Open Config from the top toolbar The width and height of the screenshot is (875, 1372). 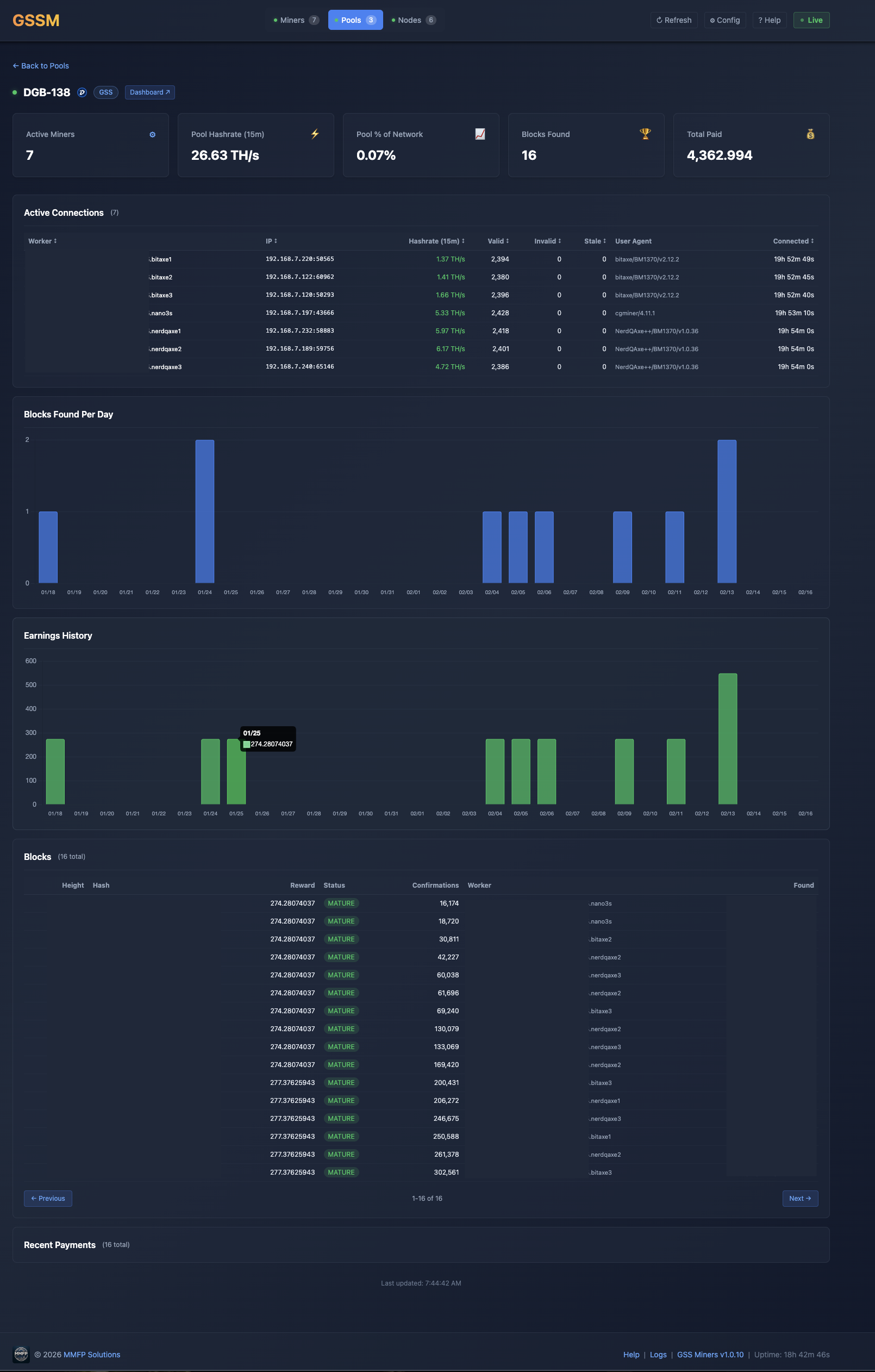tap(724, 20)
